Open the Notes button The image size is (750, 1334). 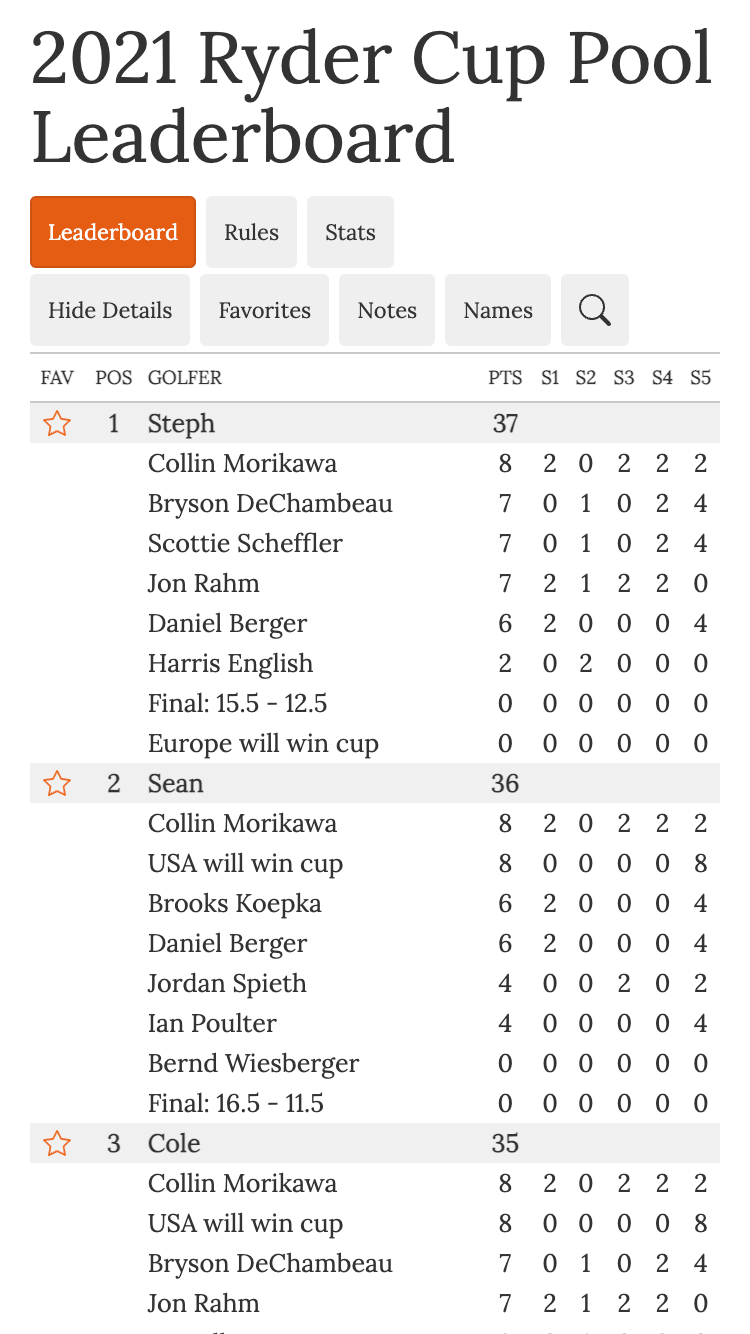tap(387, 310)
